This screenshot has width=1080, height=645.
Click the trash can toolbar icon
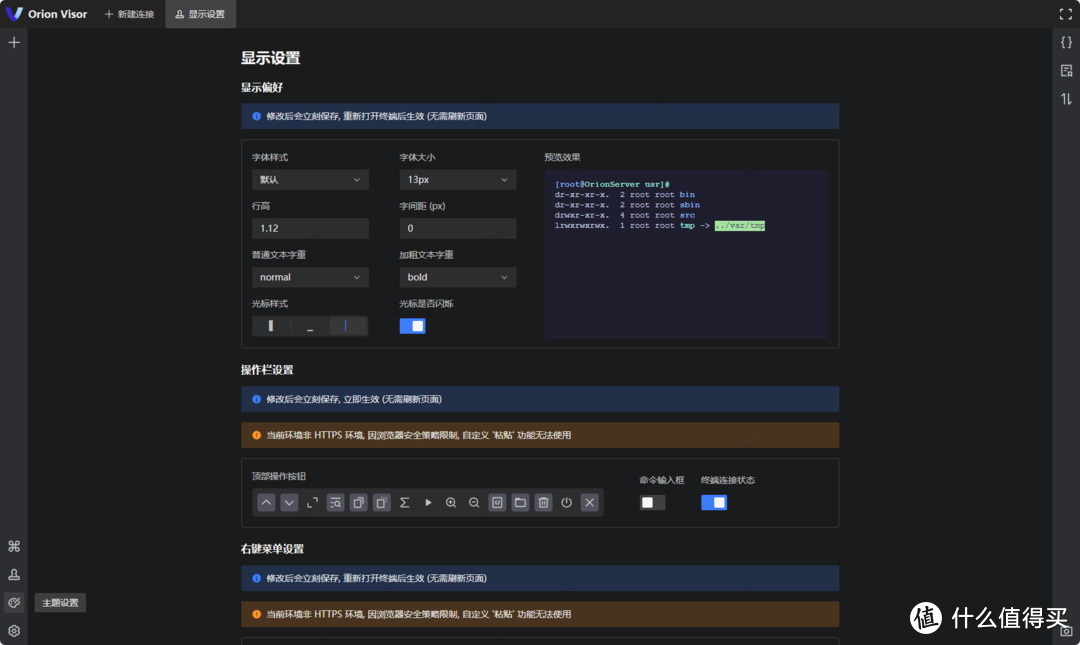(543, 502)
